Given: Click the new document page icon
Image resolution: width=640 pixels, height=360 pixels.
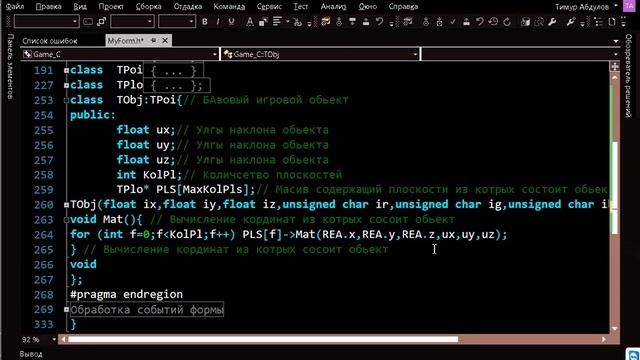Looking at the screenshot, I should click(x=612, y=22).
